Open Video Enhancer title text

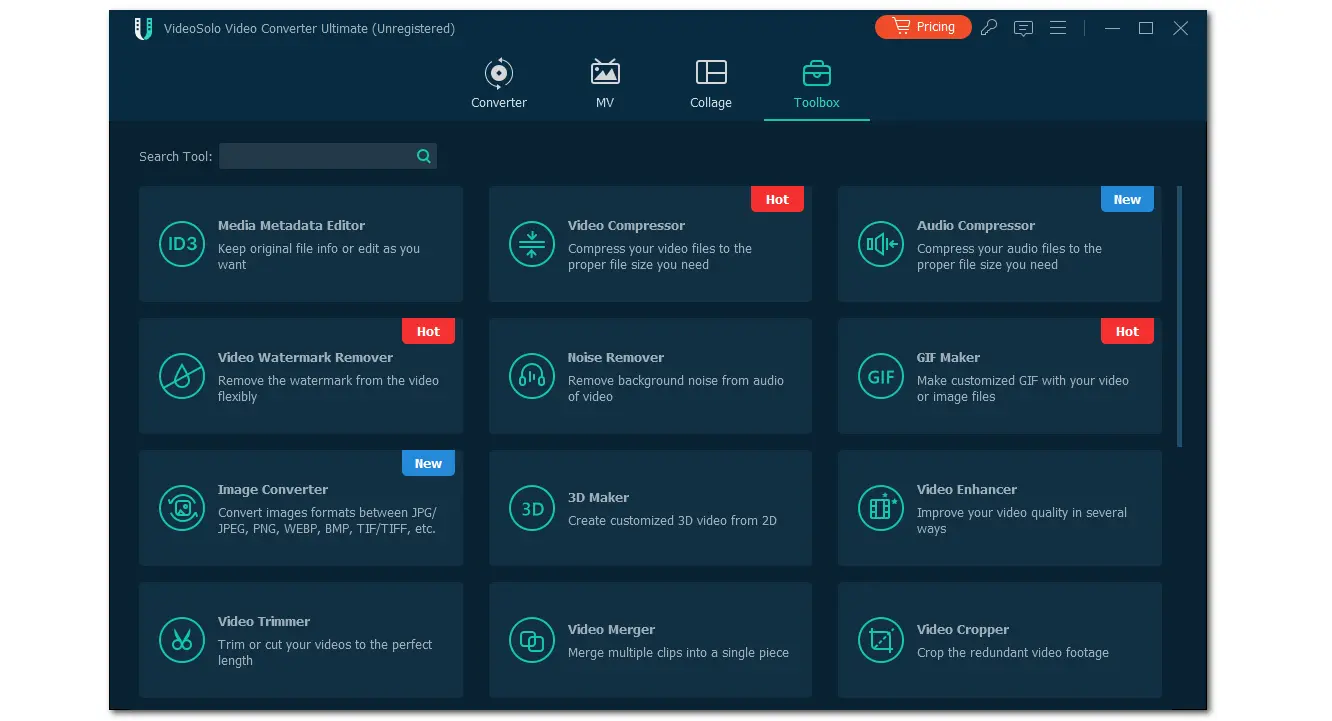point(967,490)
